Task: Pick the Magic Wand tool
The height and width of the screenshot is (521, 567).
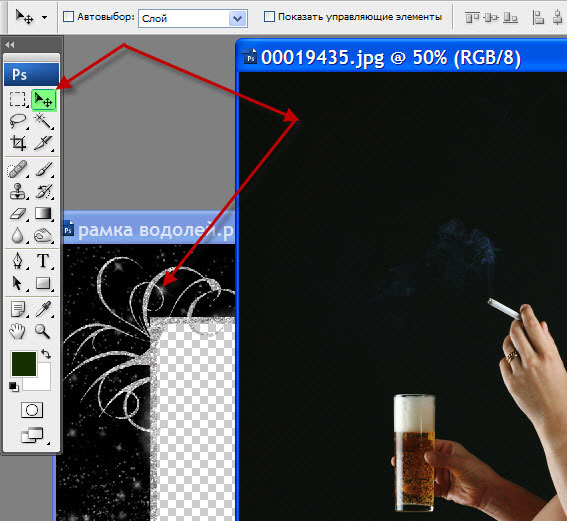Action: point(43,121)
